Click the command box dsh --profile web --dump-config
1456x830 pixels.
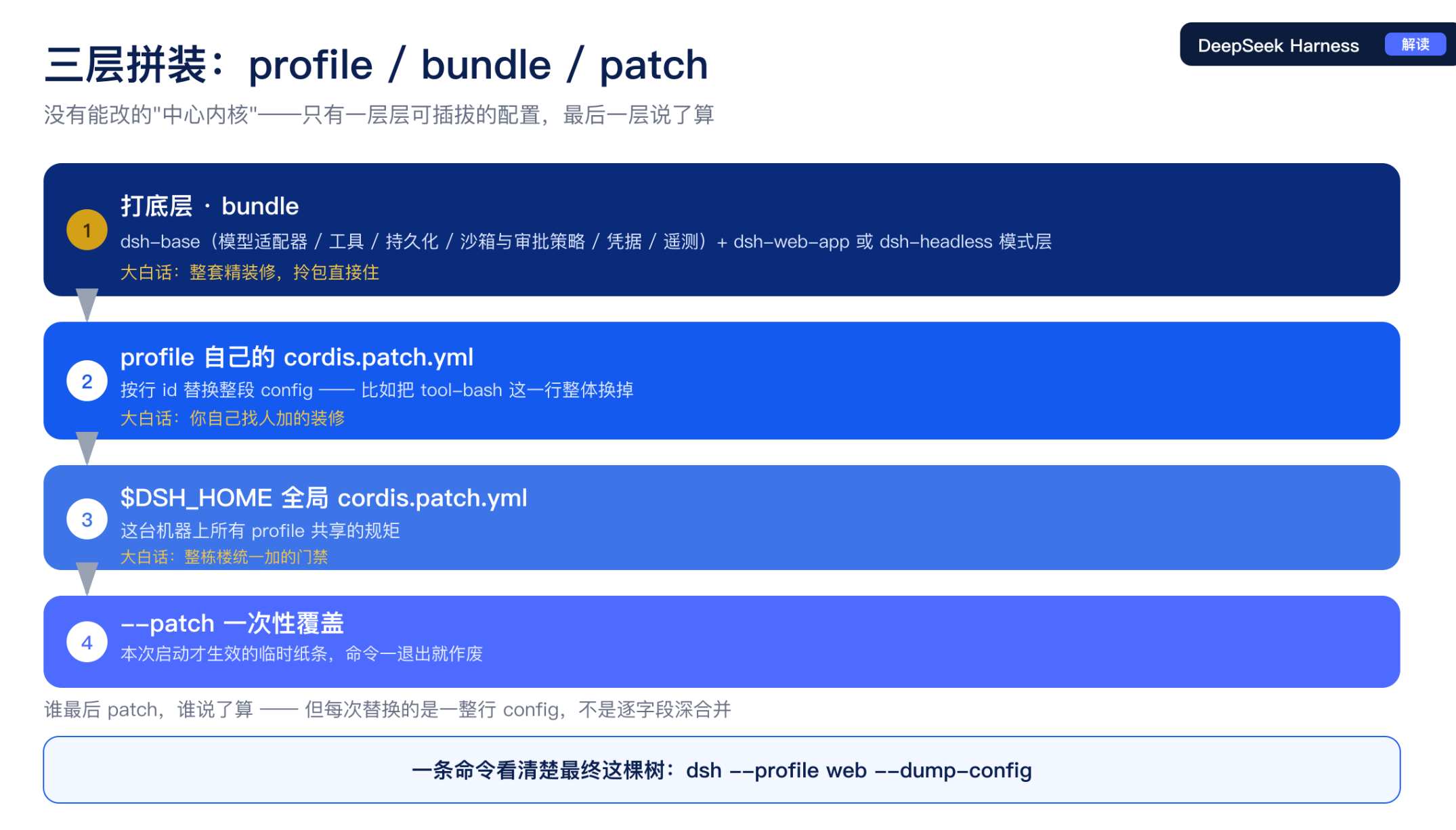tap(722, 770)
